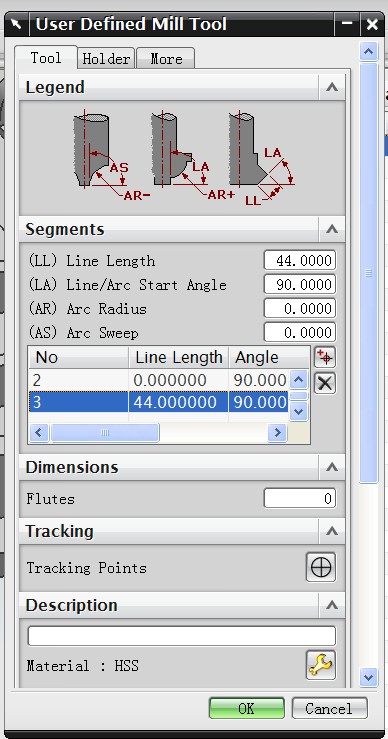
Task: Switch to the Tool tab
Action: tap(46, 58)
